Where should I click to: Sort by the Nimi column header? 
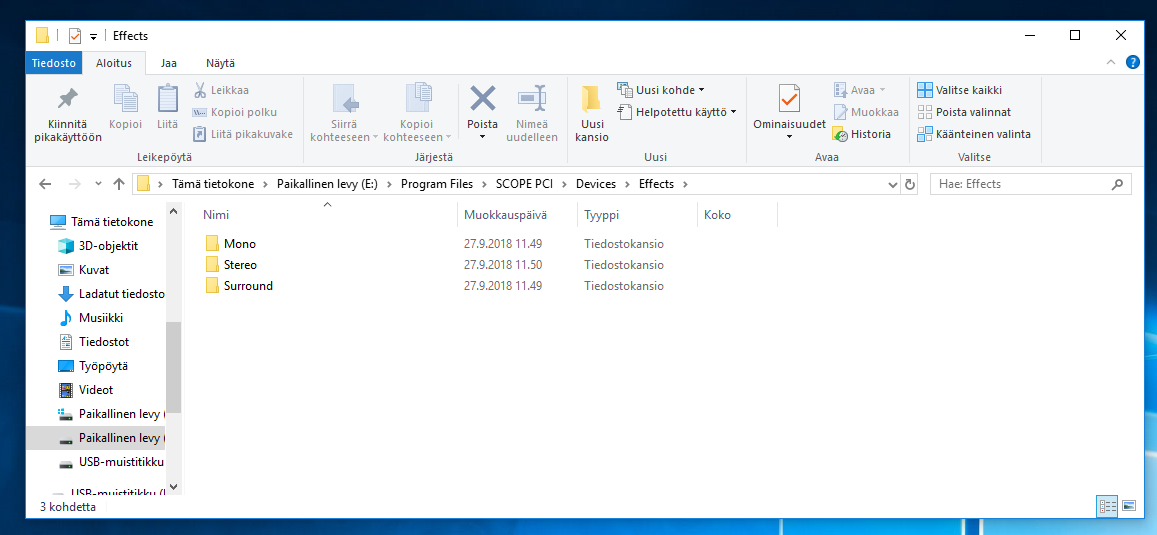point(216,215)
